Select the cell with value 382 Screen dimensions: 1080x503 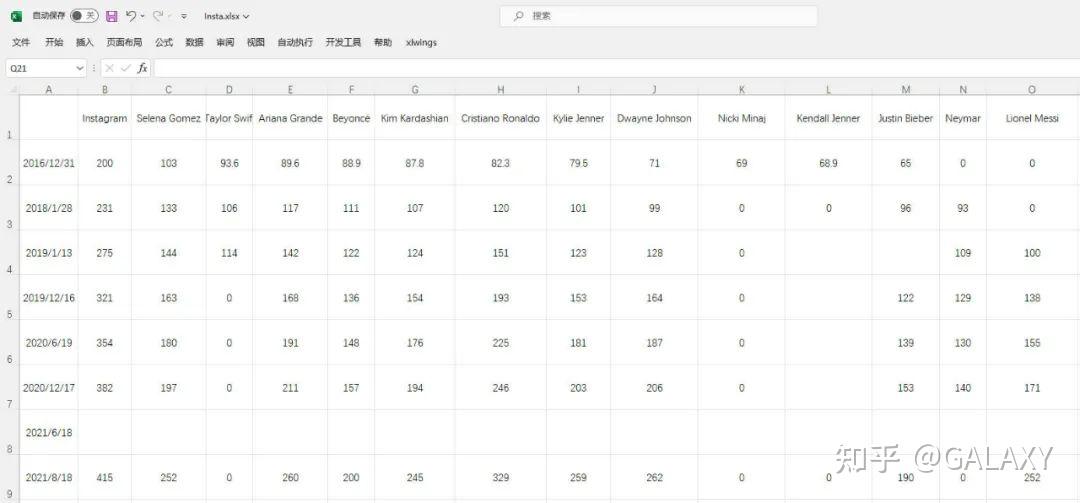coord(105,388)
